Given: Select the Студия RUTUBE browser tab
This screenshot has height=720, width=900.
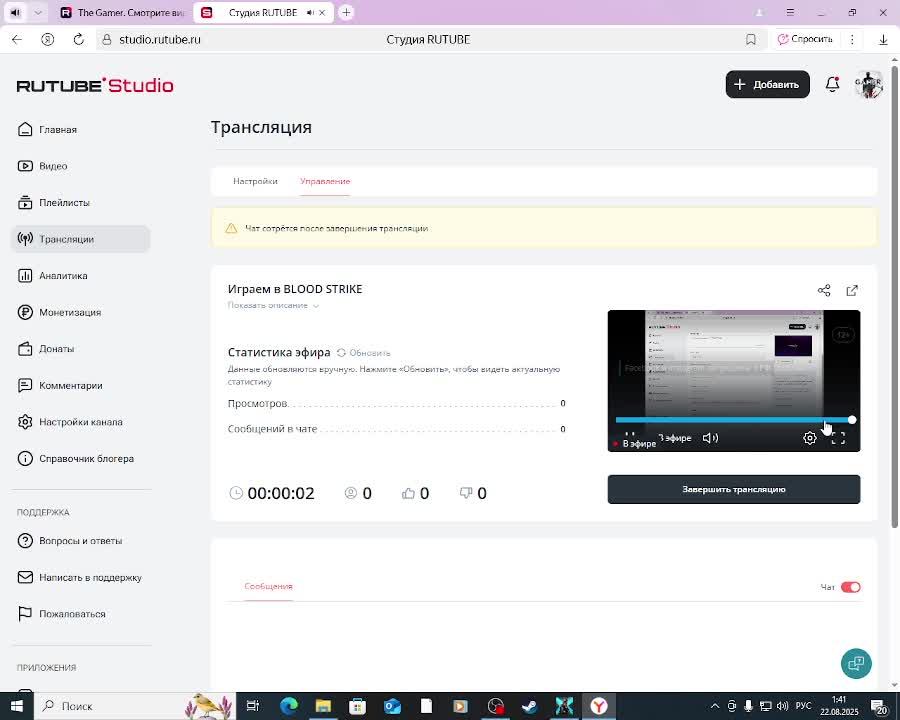Looking at the screenshot, I should tap(263, 12).
